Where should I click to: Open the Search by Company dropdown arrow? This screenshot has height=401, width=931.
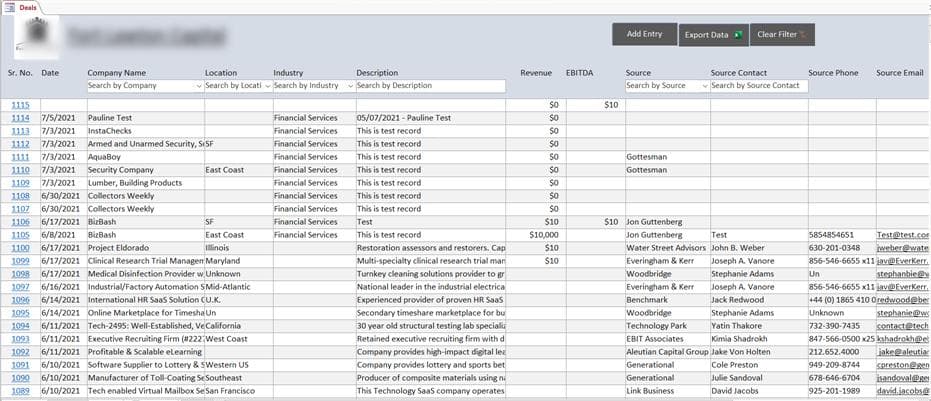pyautogui.click(x=198, y=86)
